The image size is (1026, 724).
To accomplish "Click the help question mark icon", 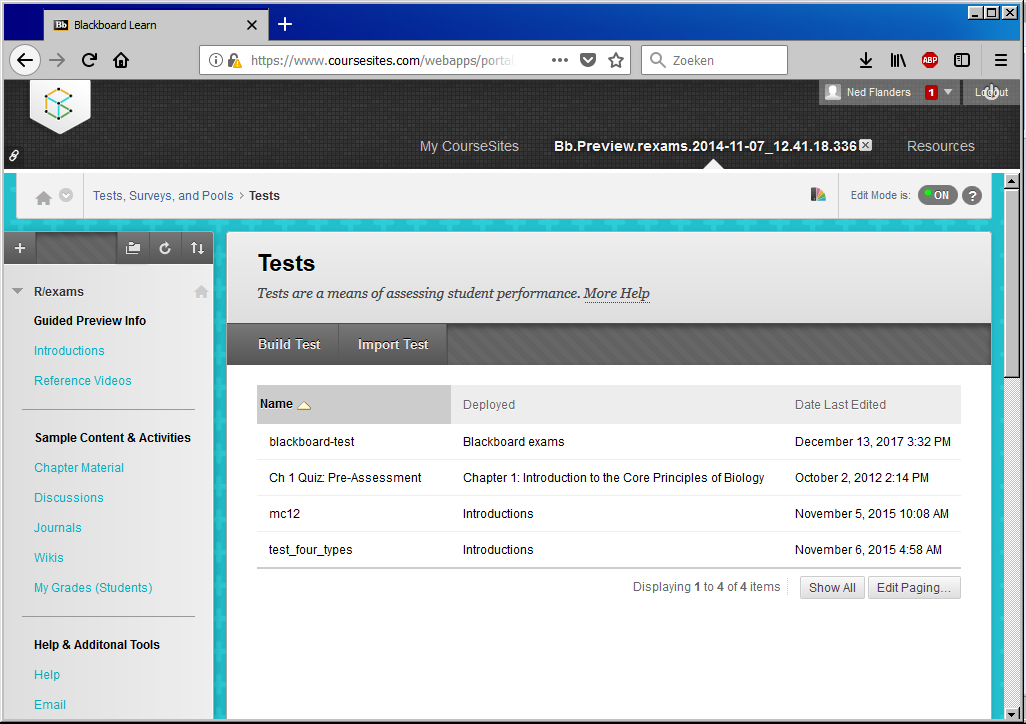I will point(972,195).
